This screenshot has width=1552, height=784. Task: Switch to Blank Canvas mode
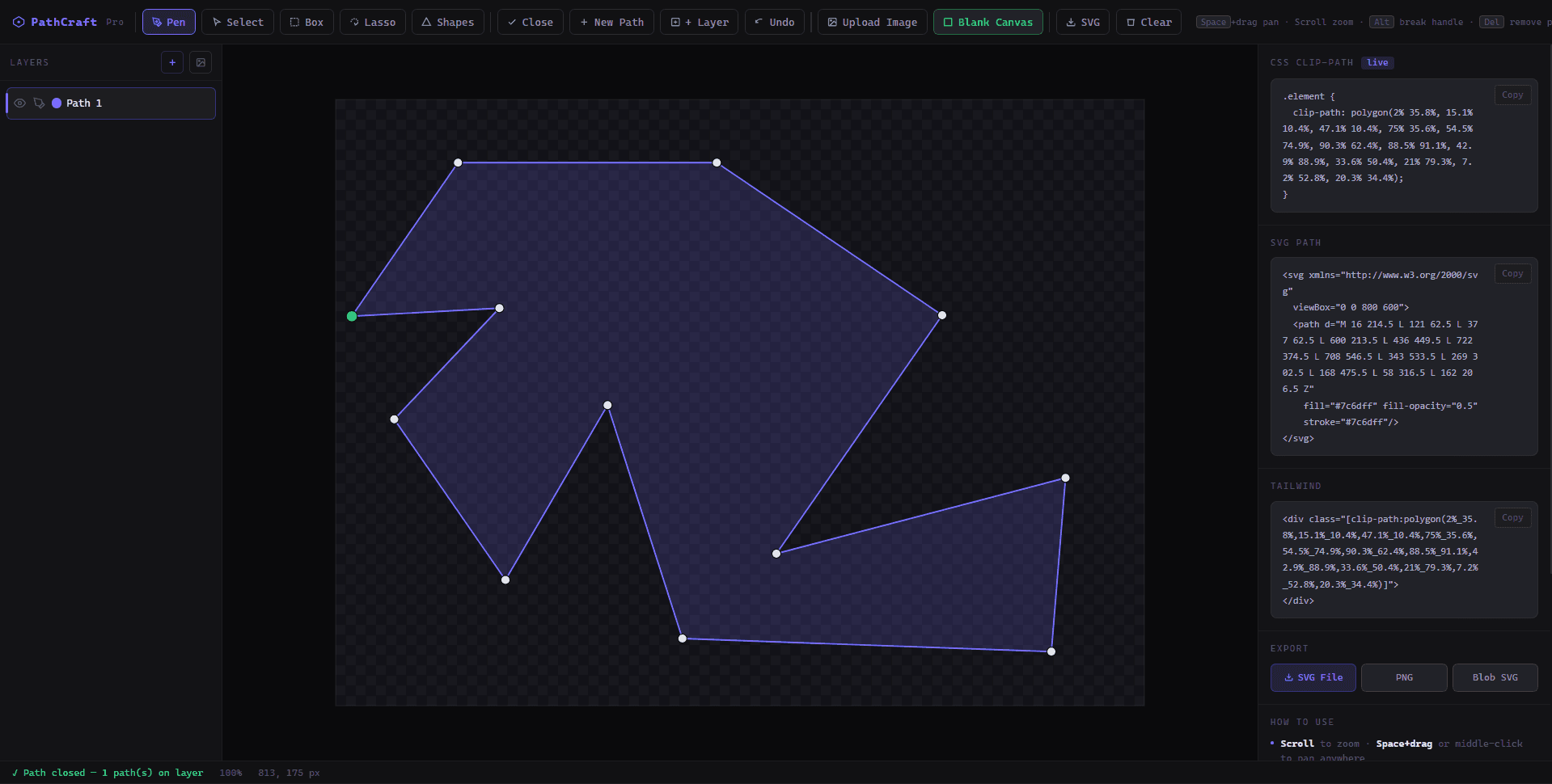[x=987, y=22]
